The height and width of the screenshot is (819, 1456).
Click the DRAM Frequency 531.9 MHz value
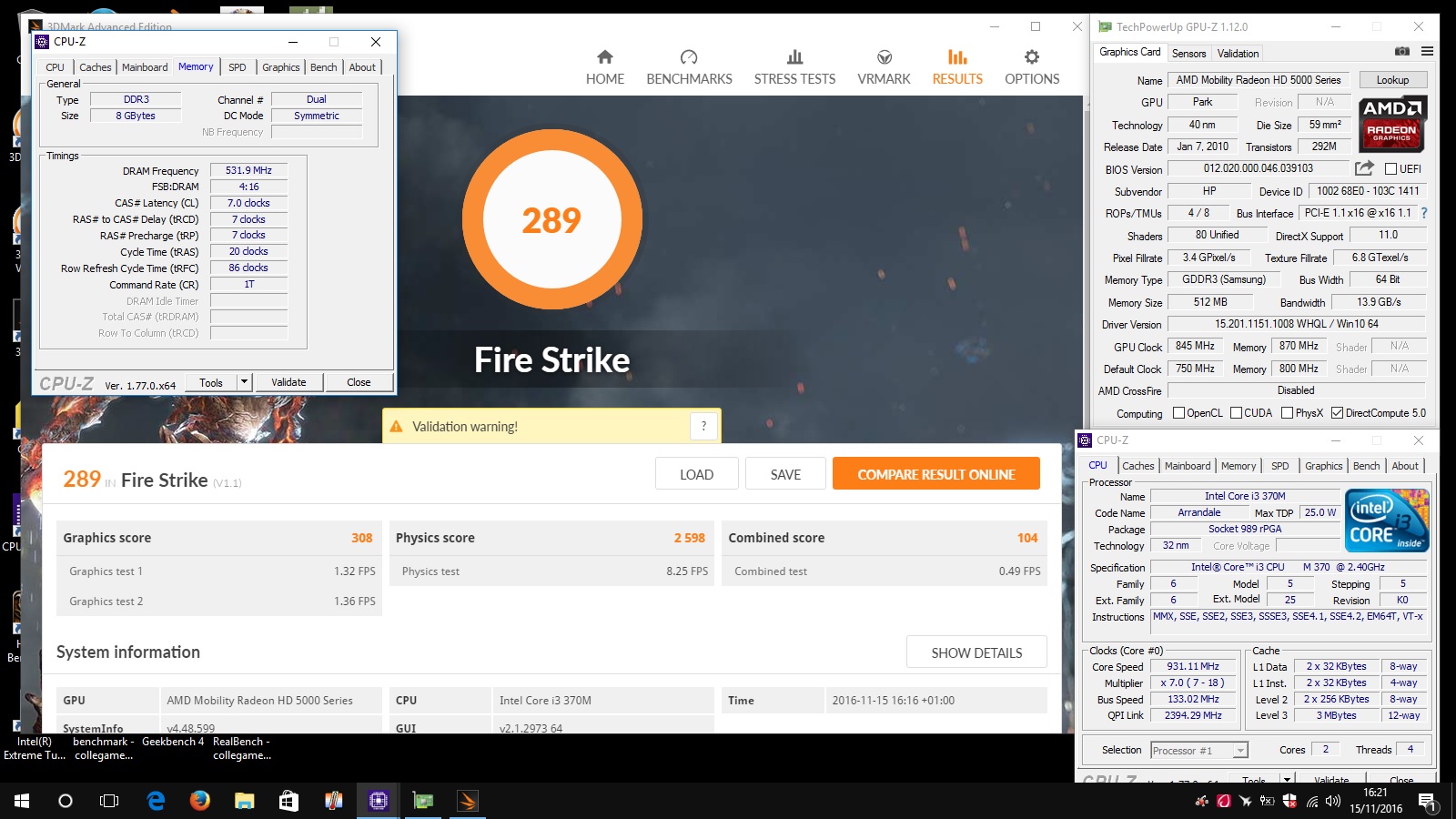[248, 170]
